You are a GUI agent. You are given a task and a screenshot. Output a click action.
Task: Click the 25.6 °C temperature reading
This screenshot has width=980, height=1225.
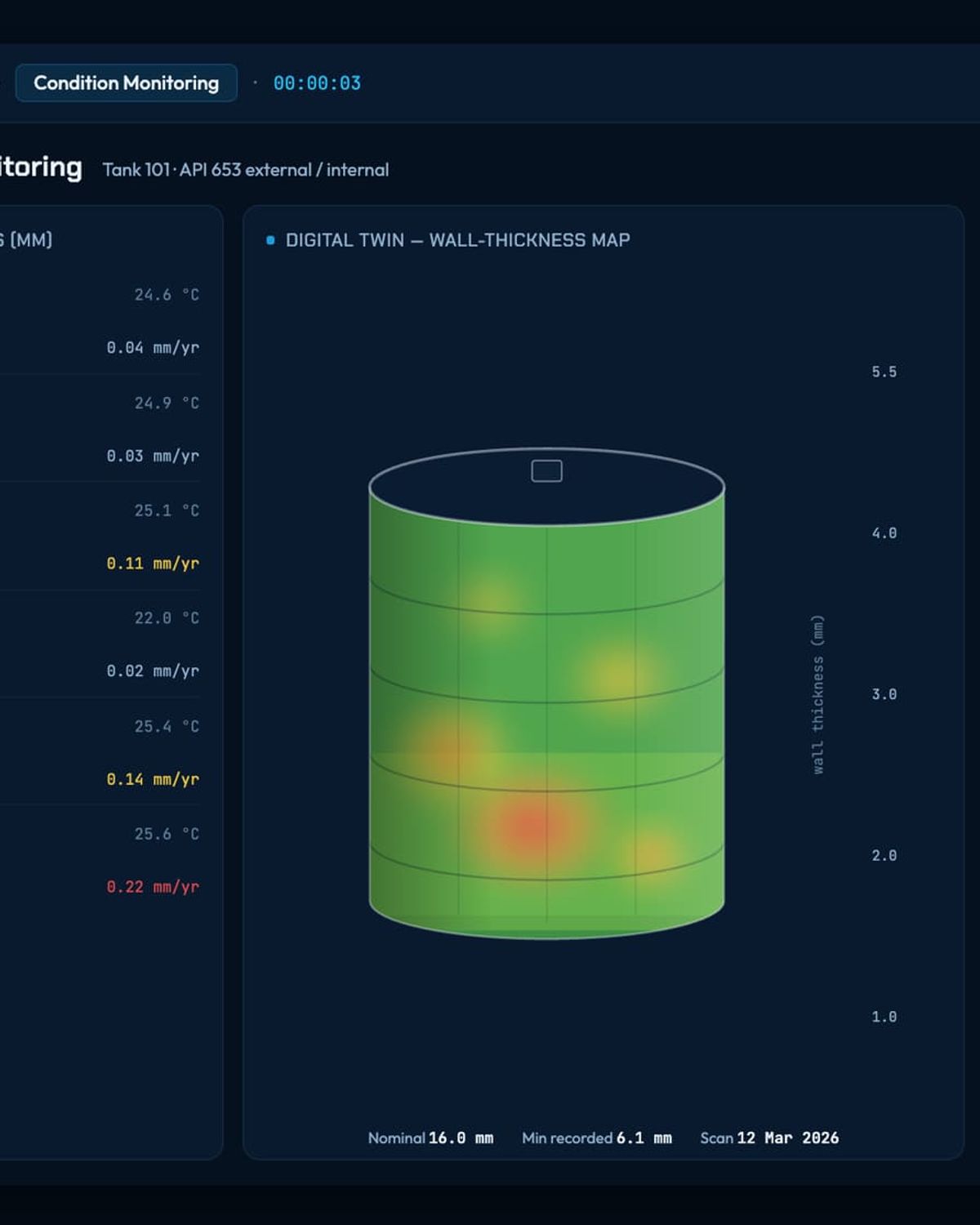(167, 834)
